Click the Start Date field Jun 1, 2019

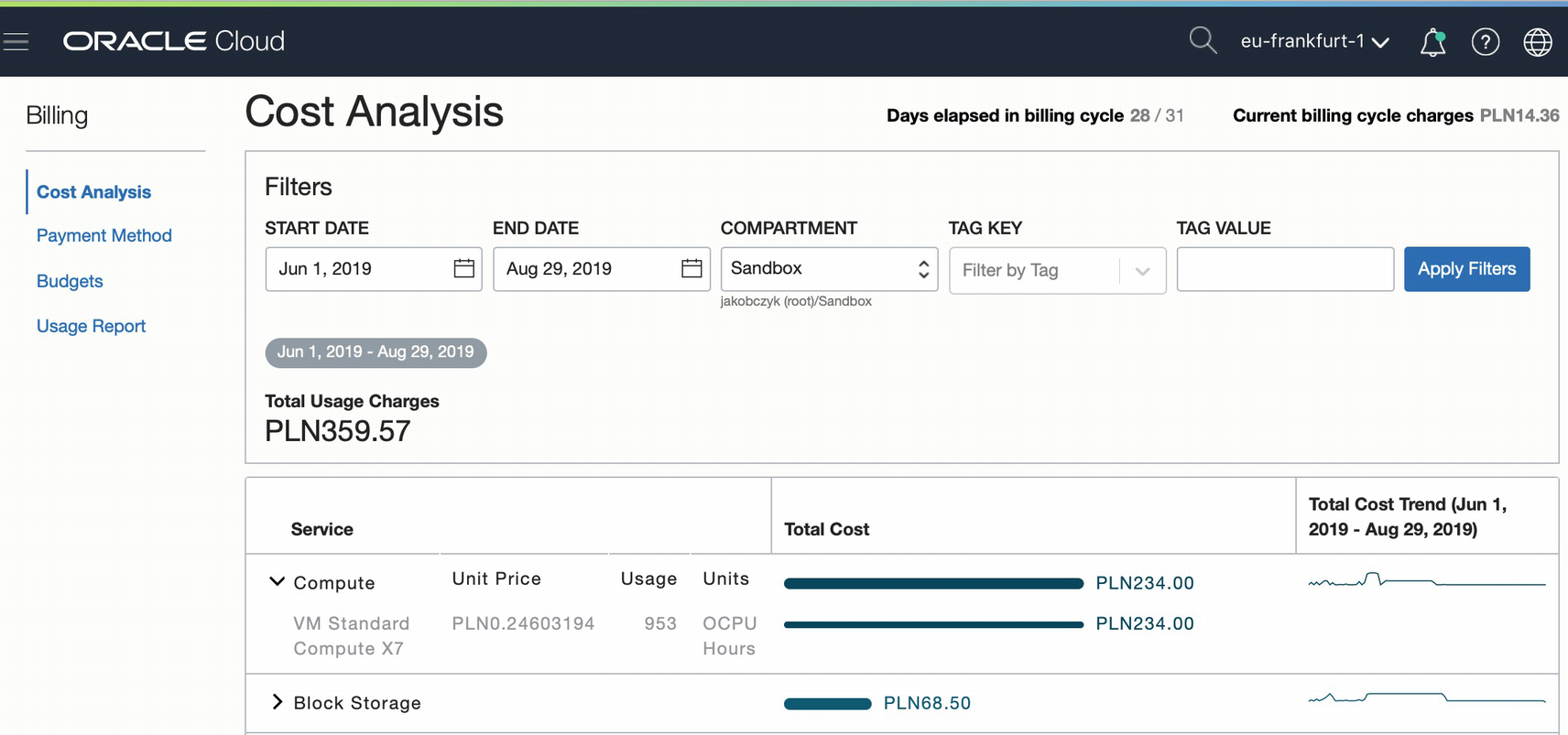tap(374, 269)
